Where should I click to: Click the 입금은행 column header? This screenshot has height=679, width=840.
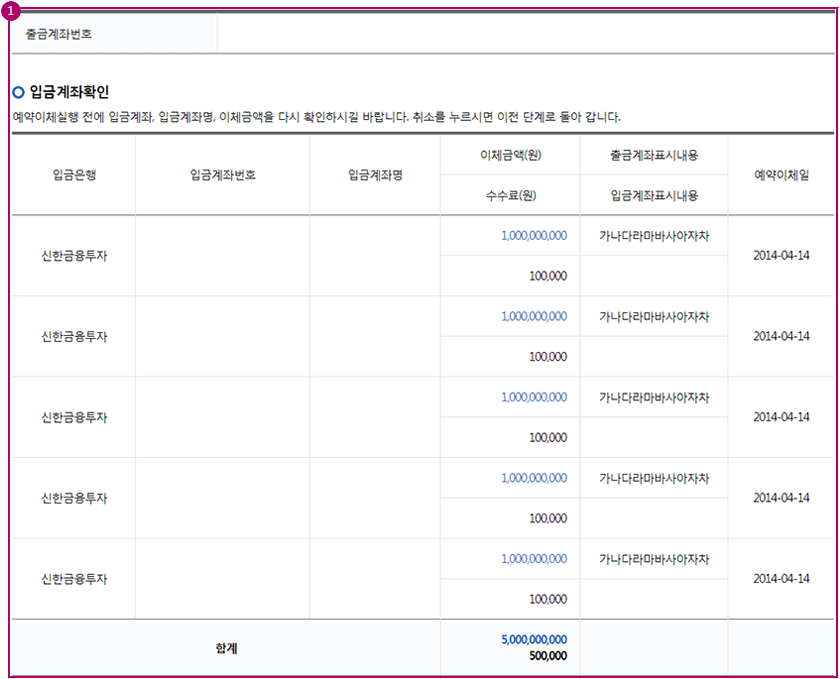(74, 175)
